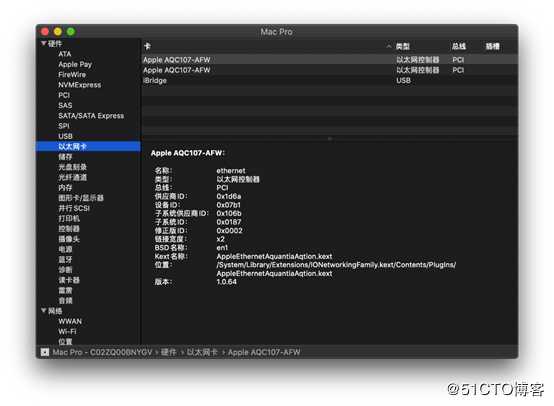Image resolution: width=554 pixels, height=406 pixels.
Task: Select 读卡器 in the sidebar
Action: pos(69,280)
